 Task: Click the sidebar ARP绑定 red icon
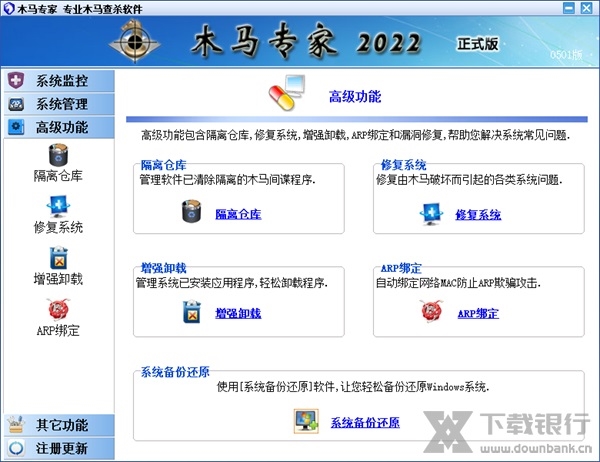coord(59,309)
